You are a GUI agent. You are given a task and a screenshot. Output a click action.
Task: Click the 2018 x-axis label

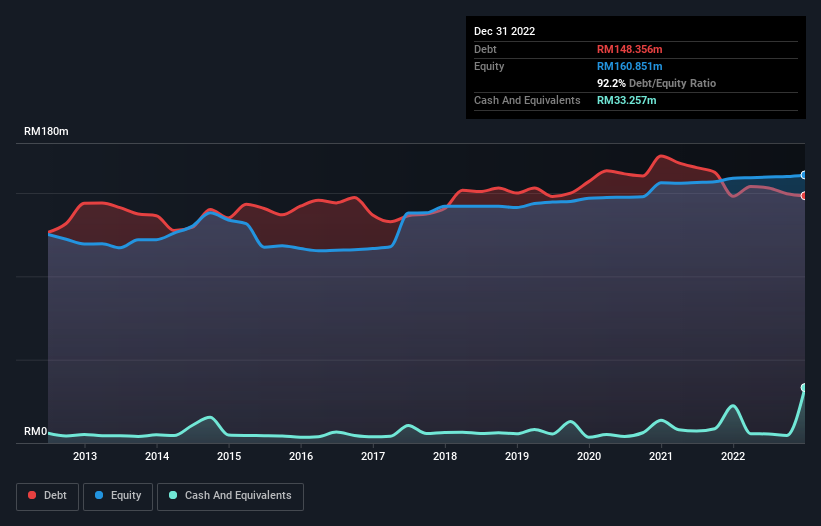(445, 456)
